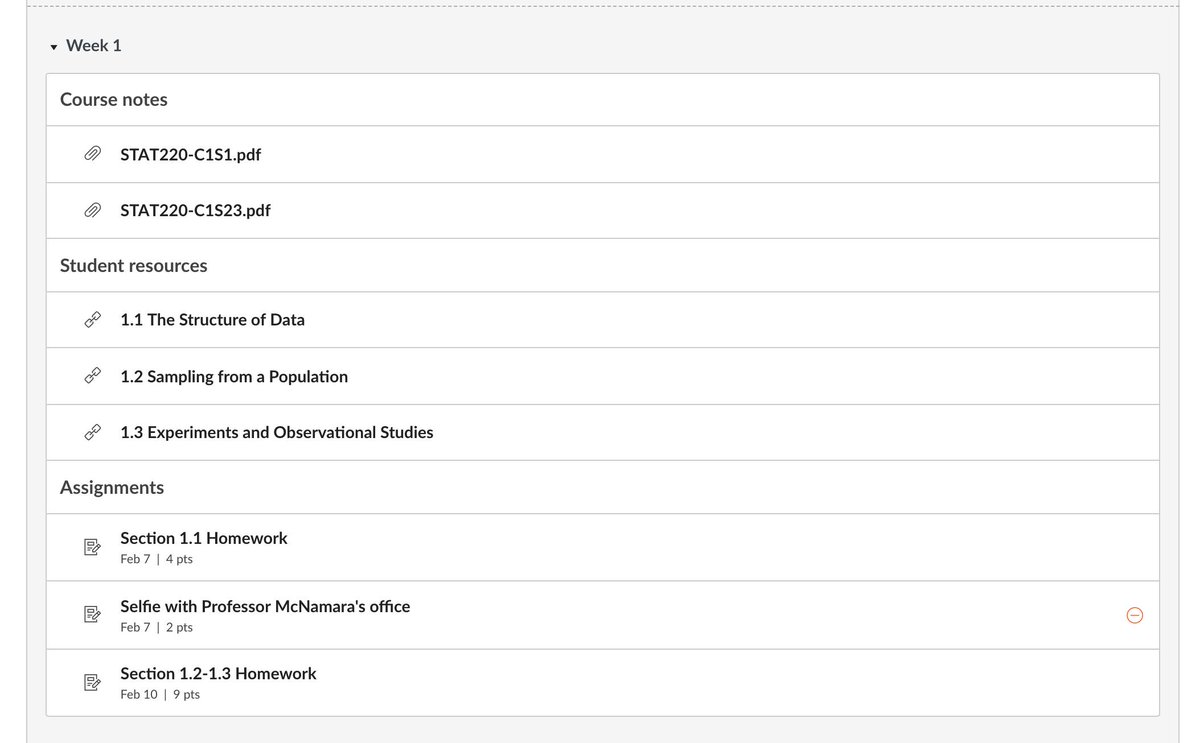Click chain icon beside 1.2 Sampling from a Population
The width and height of the screenshot is (1200, 743).
pyautogui.click(x=92, y=376)
